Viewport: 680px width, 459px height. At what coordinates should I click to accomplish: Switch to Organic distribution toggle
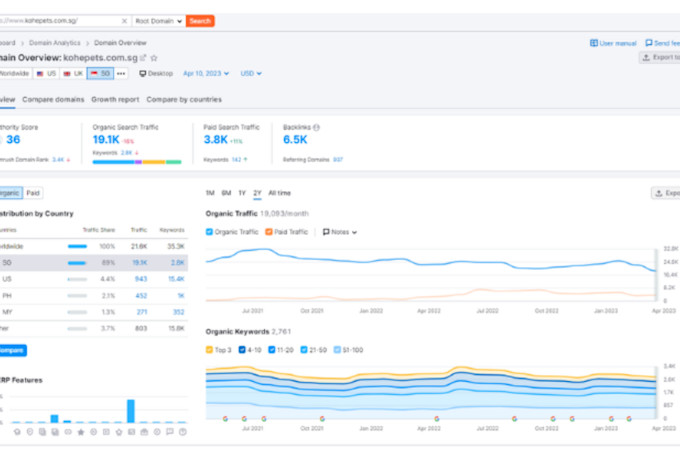pyautogui.click(x=10, y=193)
